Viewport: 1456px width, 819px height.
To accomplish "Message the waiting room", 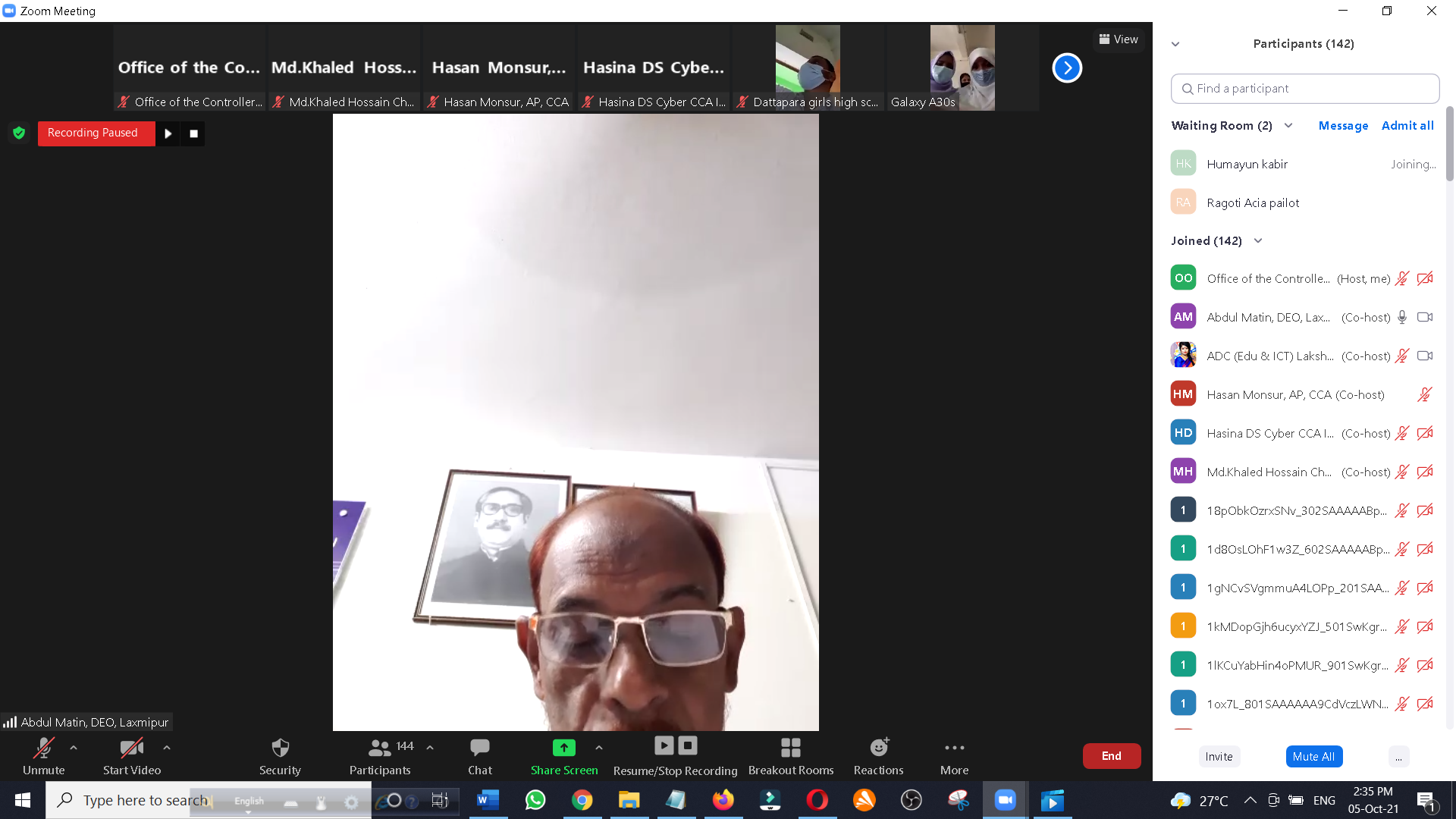I will (1343, 126).
